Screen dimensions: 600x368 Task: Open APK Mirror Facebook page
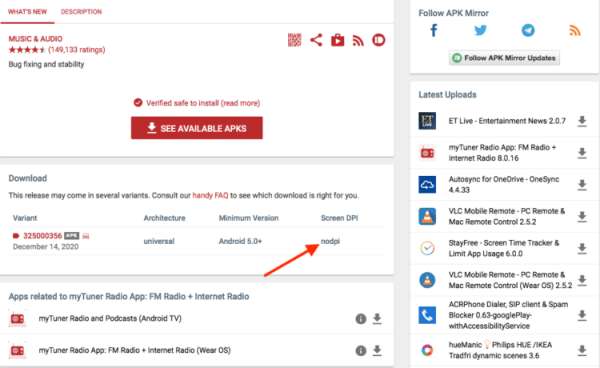pyautogui.click(x=434, y=30)
